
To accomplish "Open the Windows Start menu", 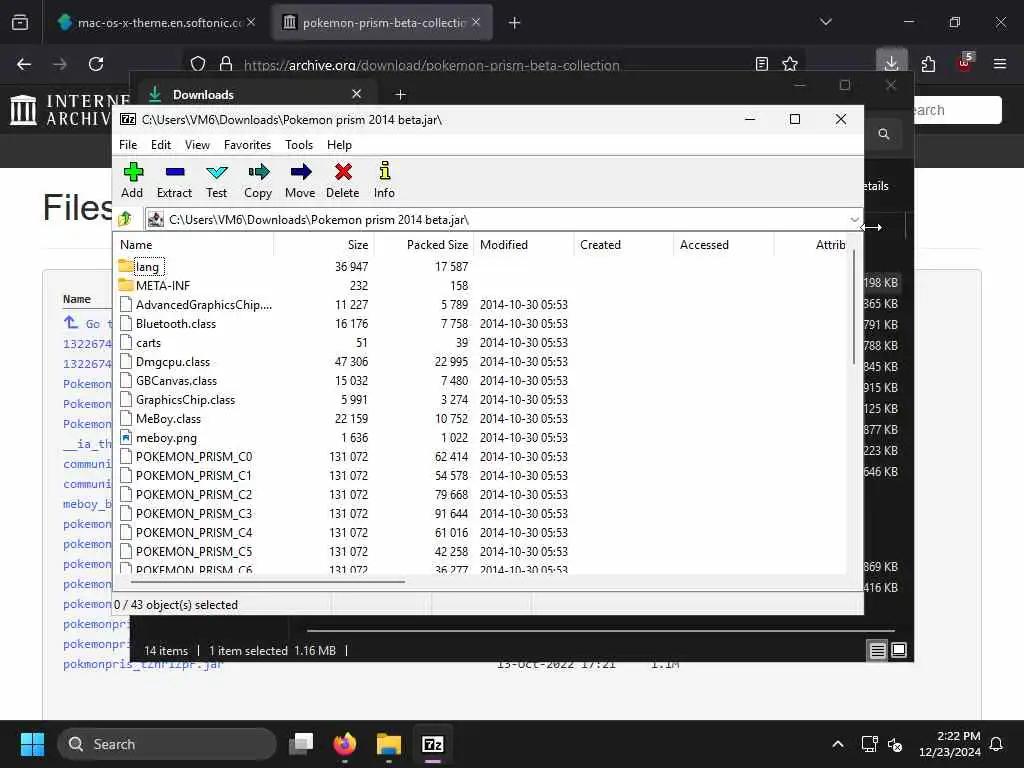I will click(32, 744).
